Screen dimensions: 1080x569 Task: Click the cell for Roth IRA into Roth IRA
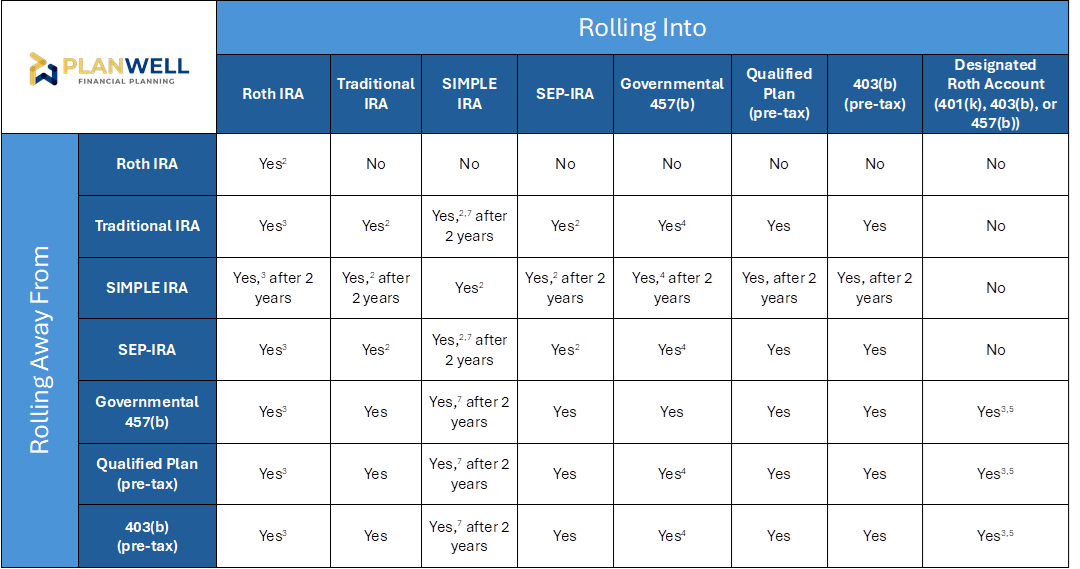273,164
